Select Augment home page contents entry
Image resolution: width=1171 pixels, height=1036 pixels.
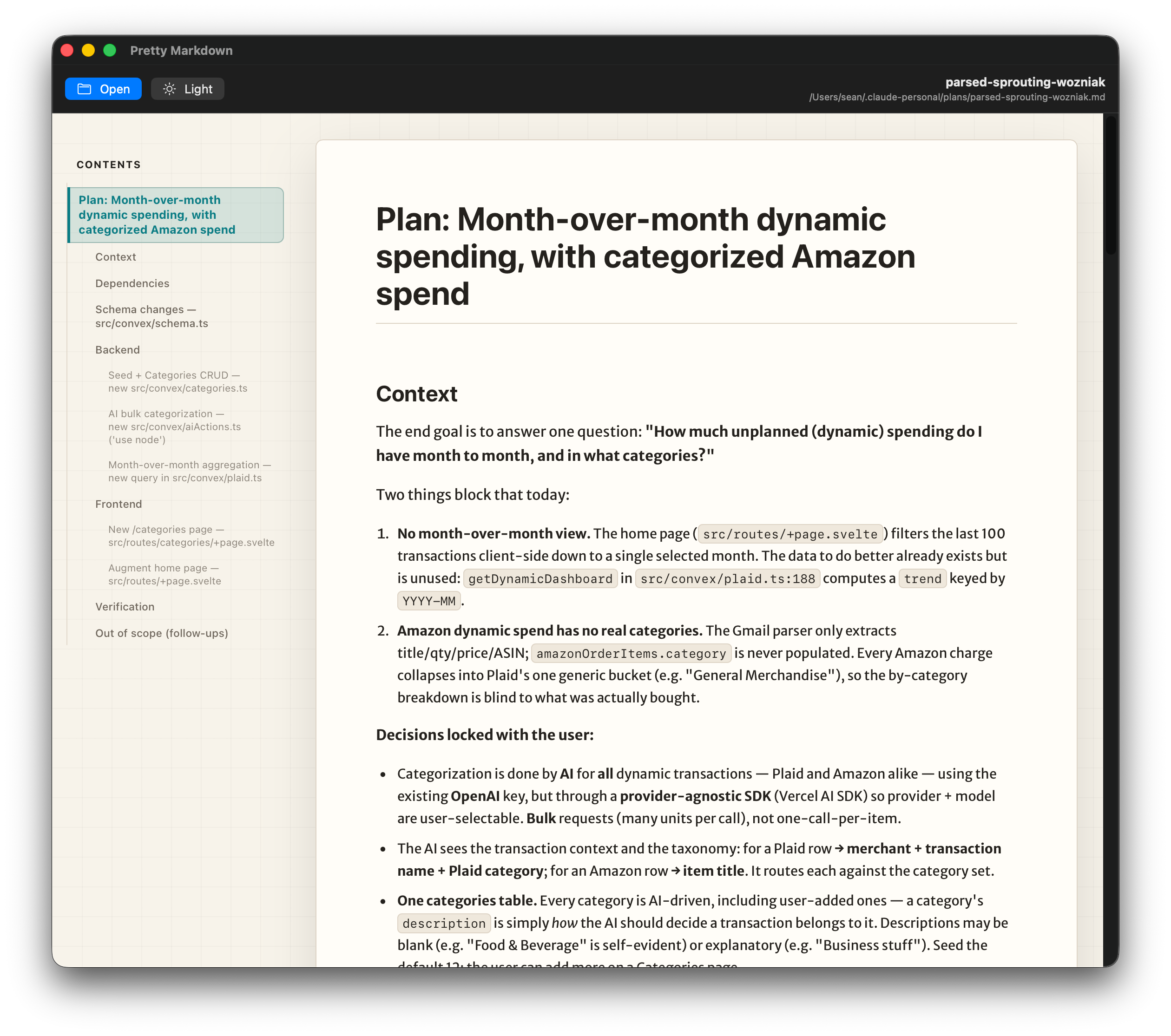tap(164, 574)
